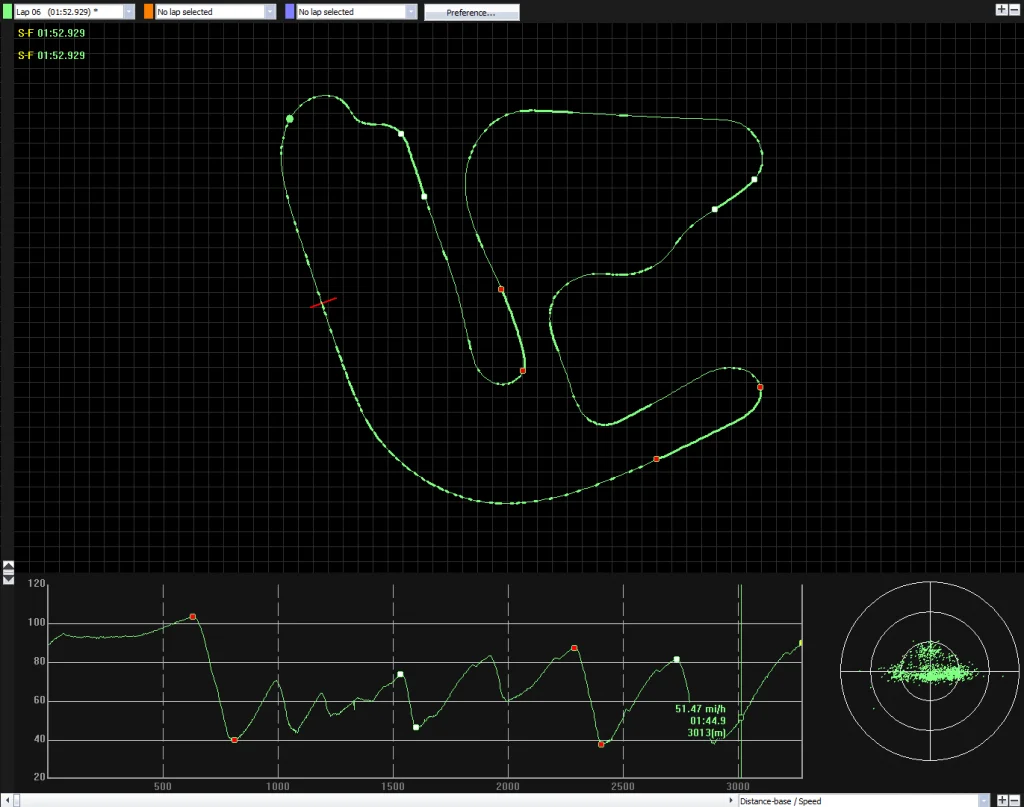Click the orange lap color swatch

148,12
